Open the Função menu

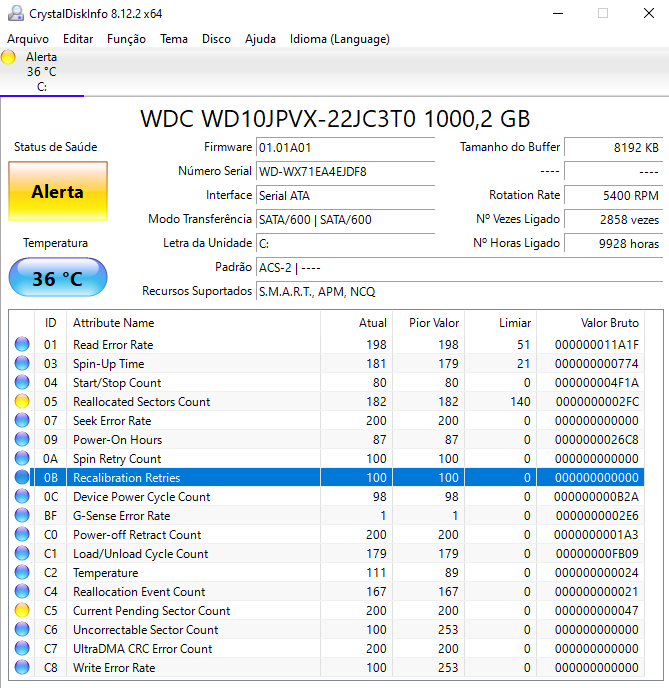126,39
